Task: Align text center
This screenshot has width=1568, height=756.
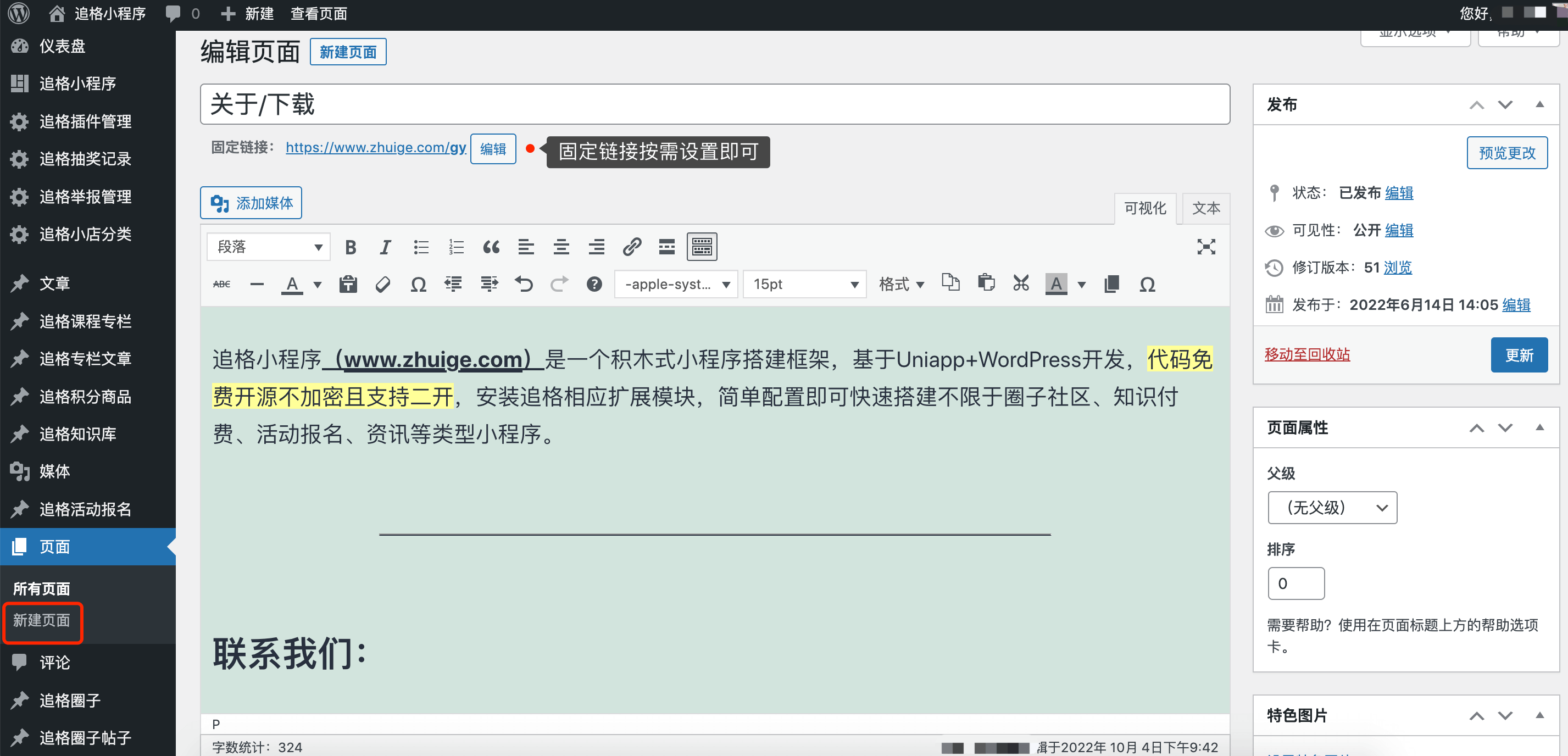Action: pos(561,247)
